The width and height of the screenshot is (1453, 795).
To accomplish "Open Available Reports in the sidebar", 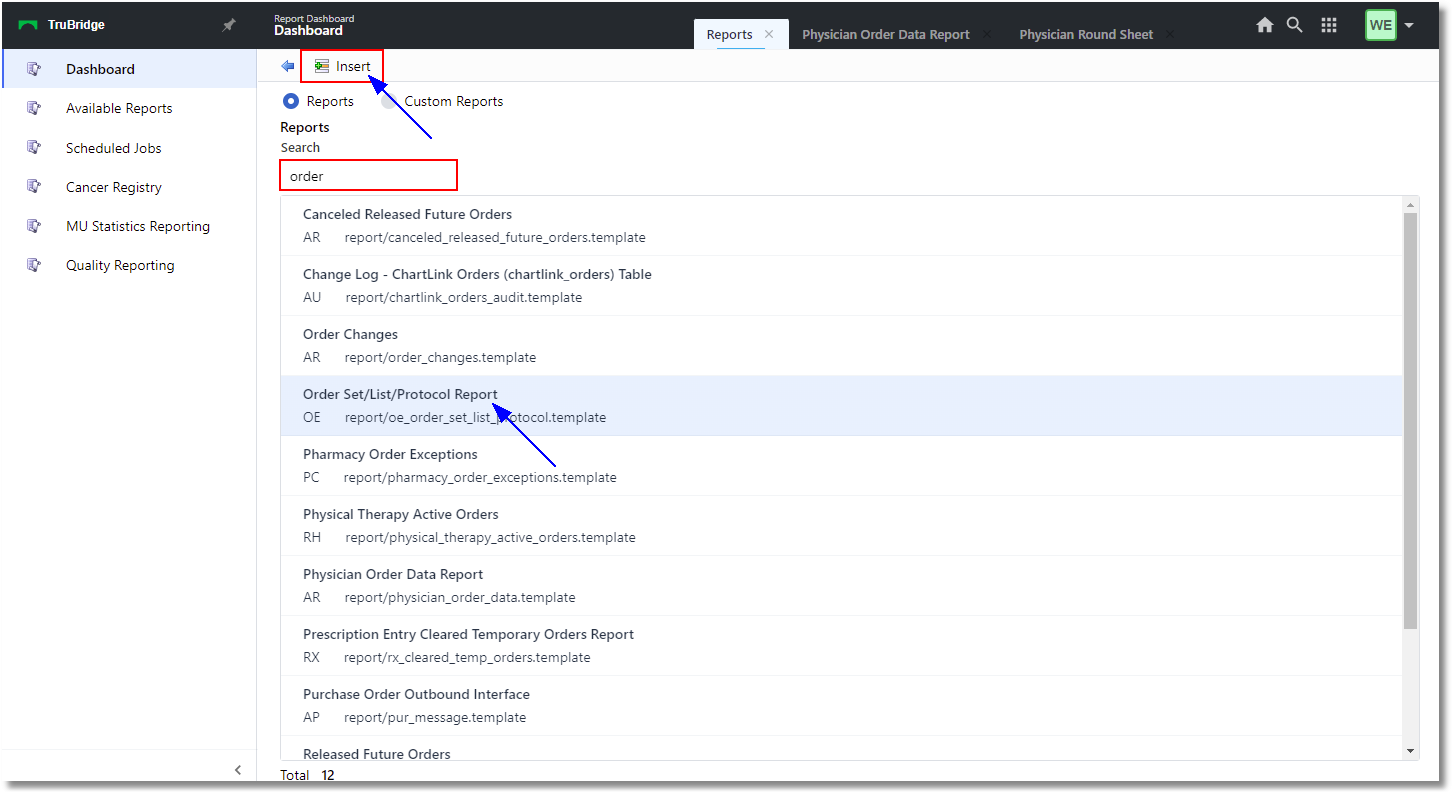I will tap(129, 108).
